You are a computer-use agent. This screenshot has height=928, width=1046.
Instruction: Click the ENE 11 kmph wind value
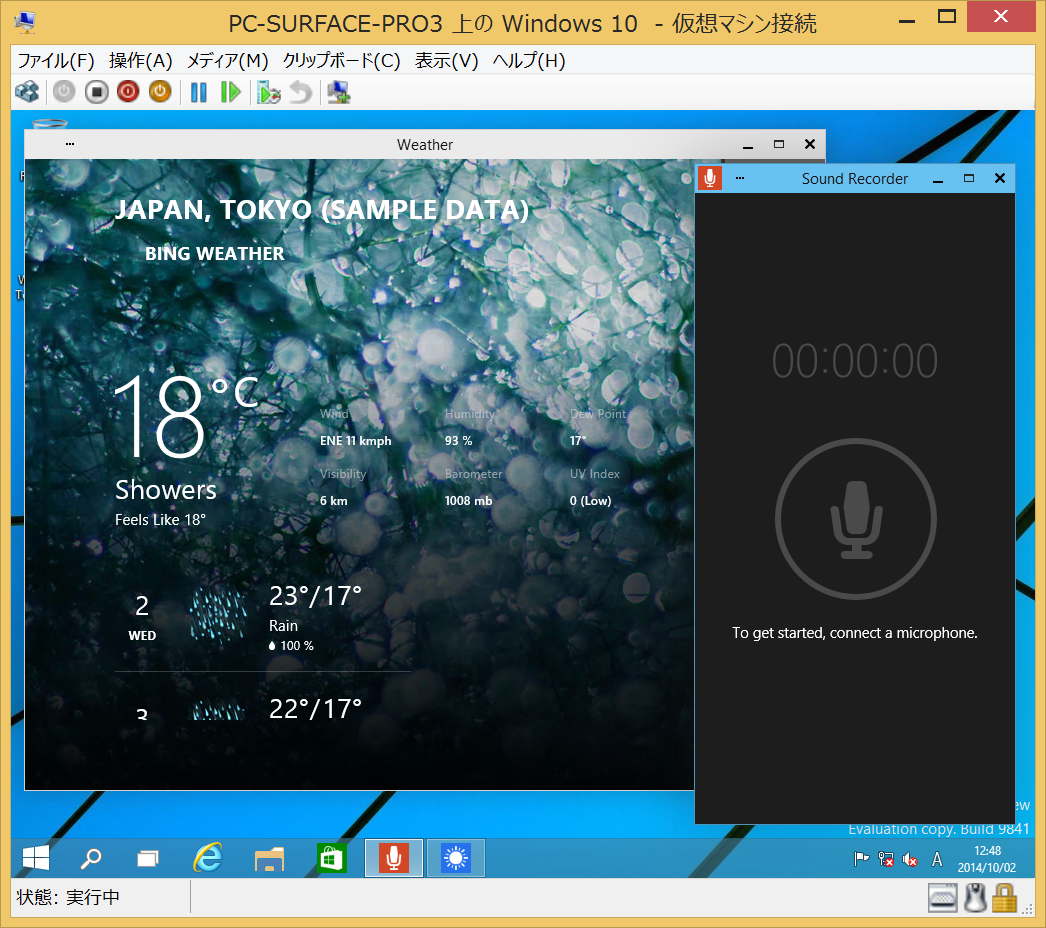click(356, 441)
